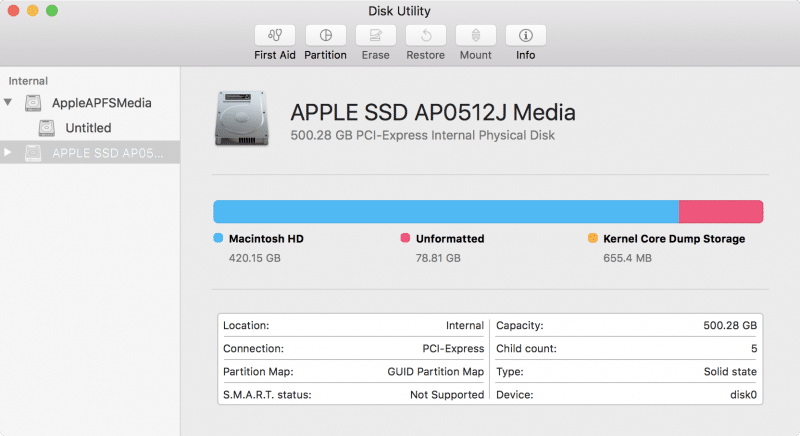800x436 pixels.
Task: Click the 78.81 GB size value
Action: 438,258
